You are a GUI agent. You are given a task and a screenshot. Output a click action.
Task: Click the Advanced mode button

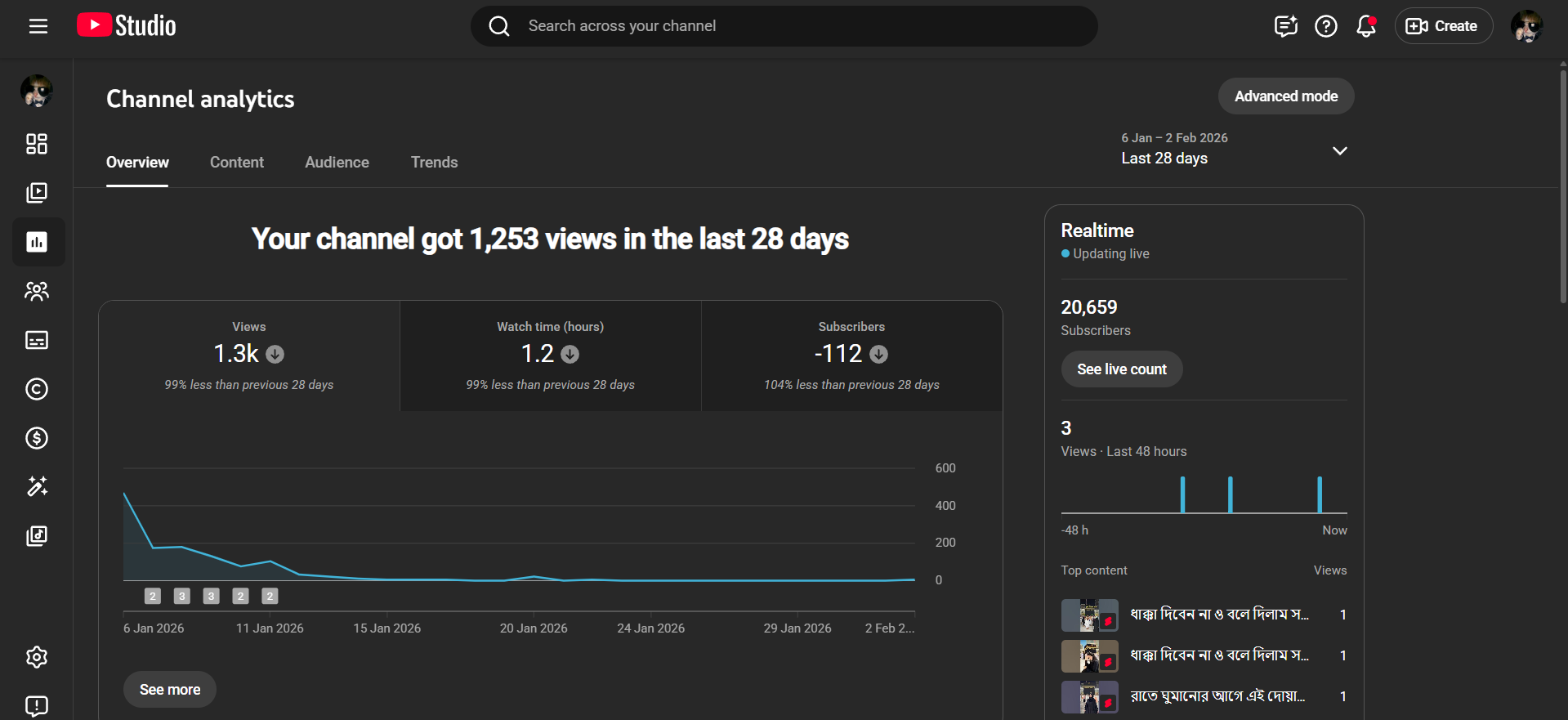[x=1285, y=96]
